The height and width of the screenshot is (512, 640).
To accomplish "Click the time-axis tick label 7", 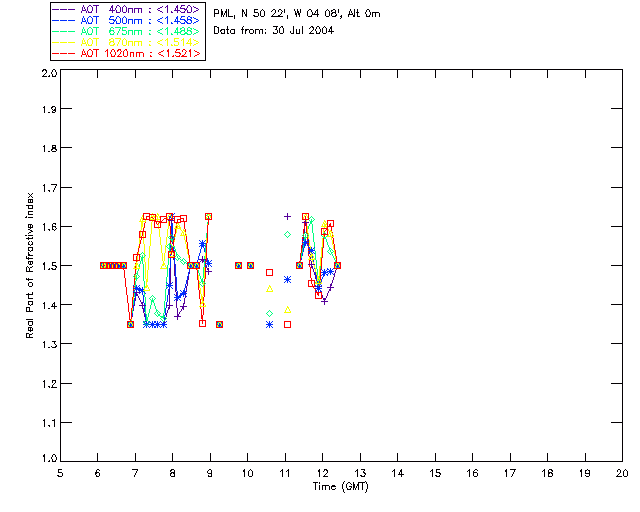I will [x=135, y=473].
